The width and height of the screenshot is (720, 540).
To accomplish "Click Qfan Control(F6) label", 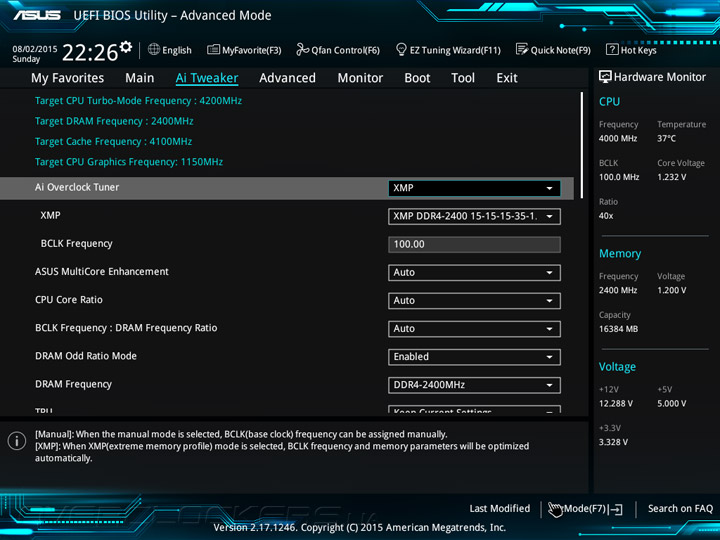I will [345, 50].
